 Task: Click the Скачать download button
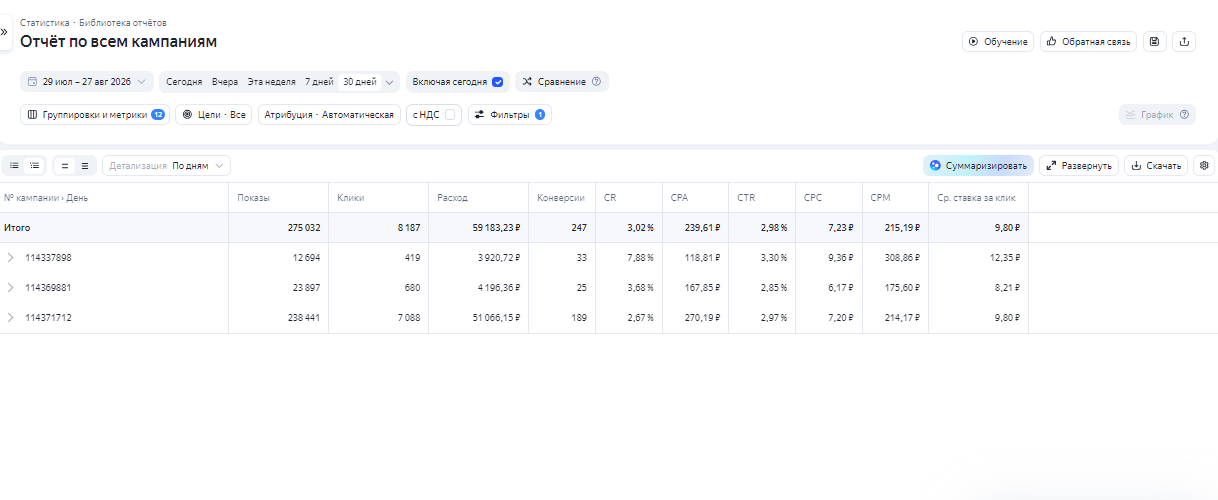pos(1156,165)
